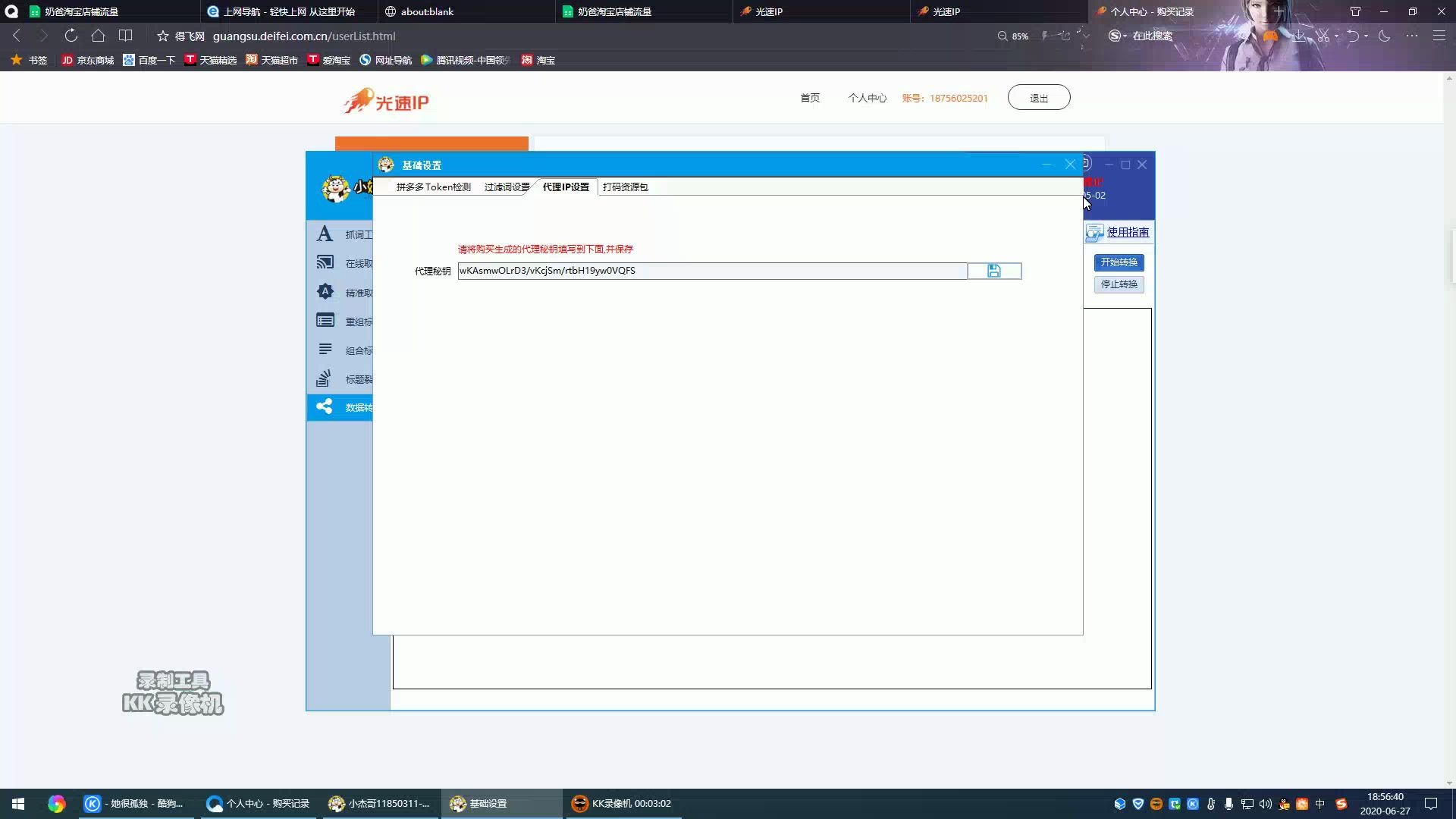The width and height of the screenshot is (1456, 819).
Task: Select the 精准取 sidebar hexagon icon
Action: [x=325, y=292]
